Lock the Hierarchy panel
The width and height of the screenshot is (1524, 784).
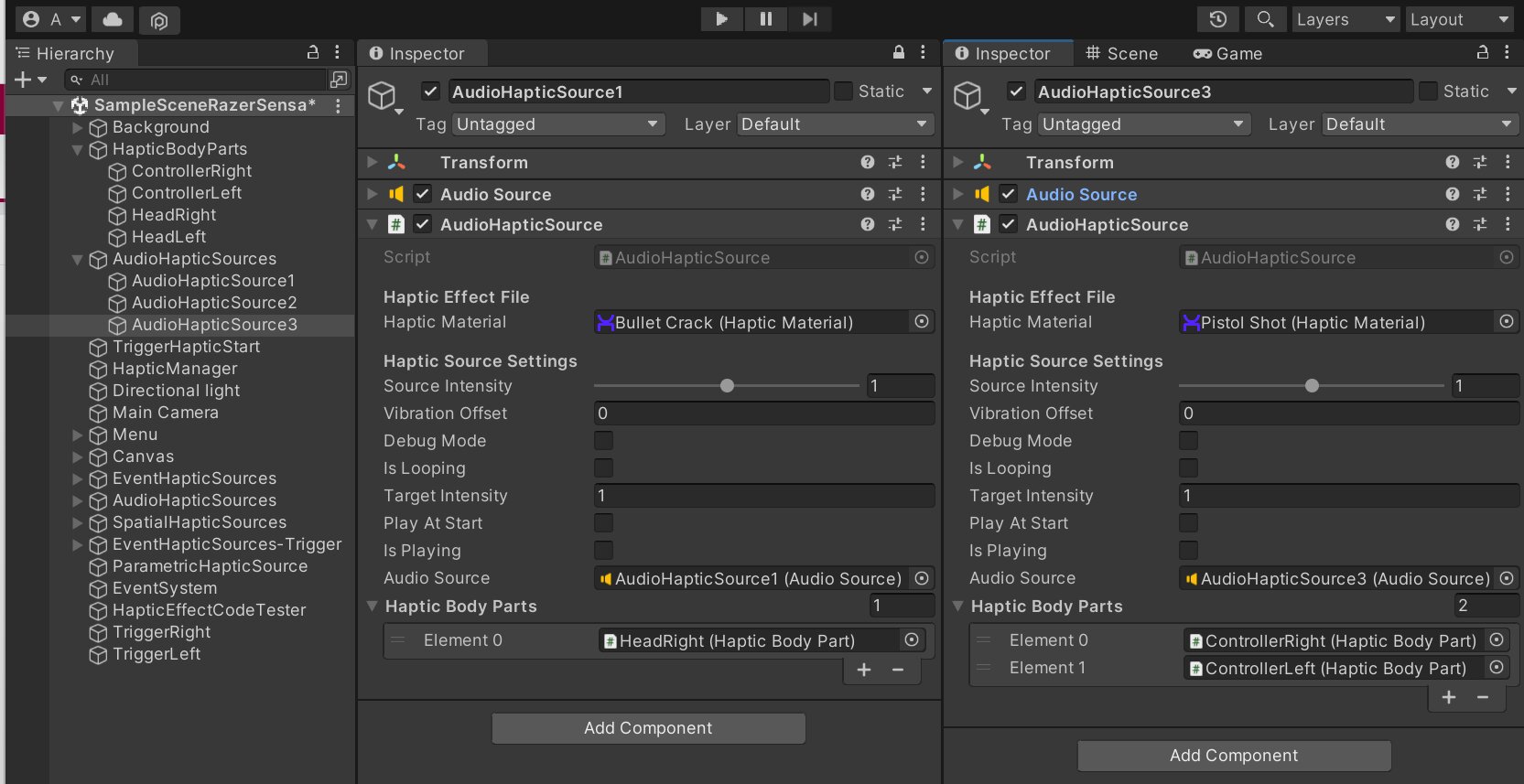(x=313, y=53)
